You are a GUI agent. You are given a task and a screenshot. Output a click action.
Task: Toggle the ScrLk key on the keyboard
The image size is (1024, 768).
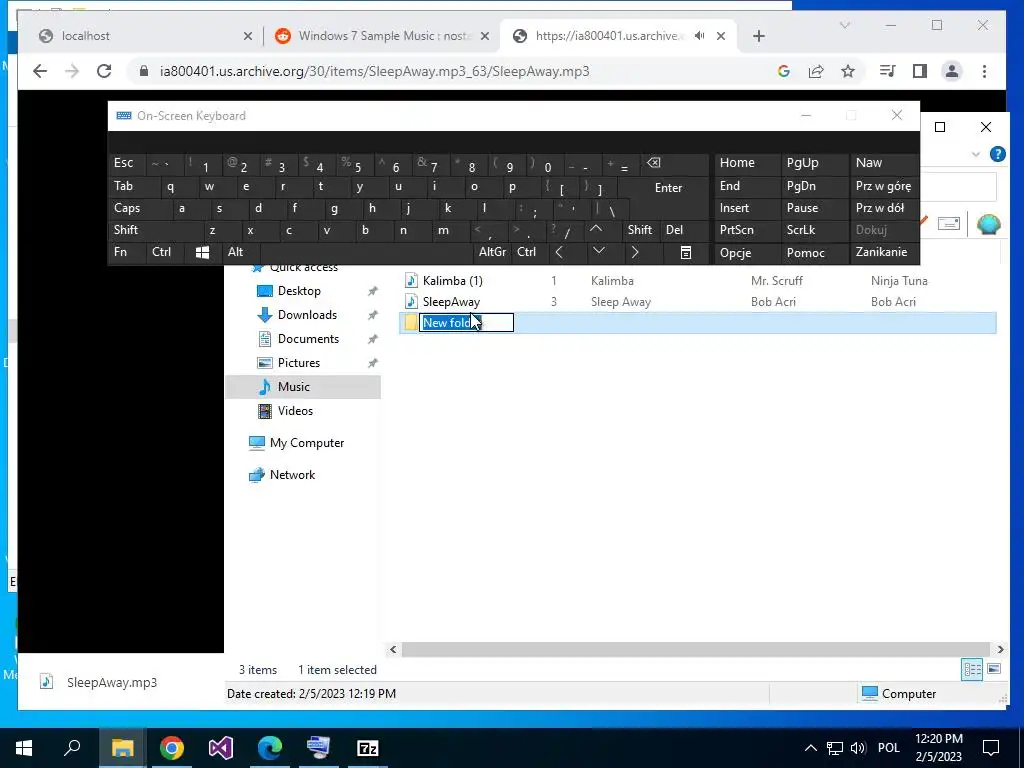click(x=814, y=230)
